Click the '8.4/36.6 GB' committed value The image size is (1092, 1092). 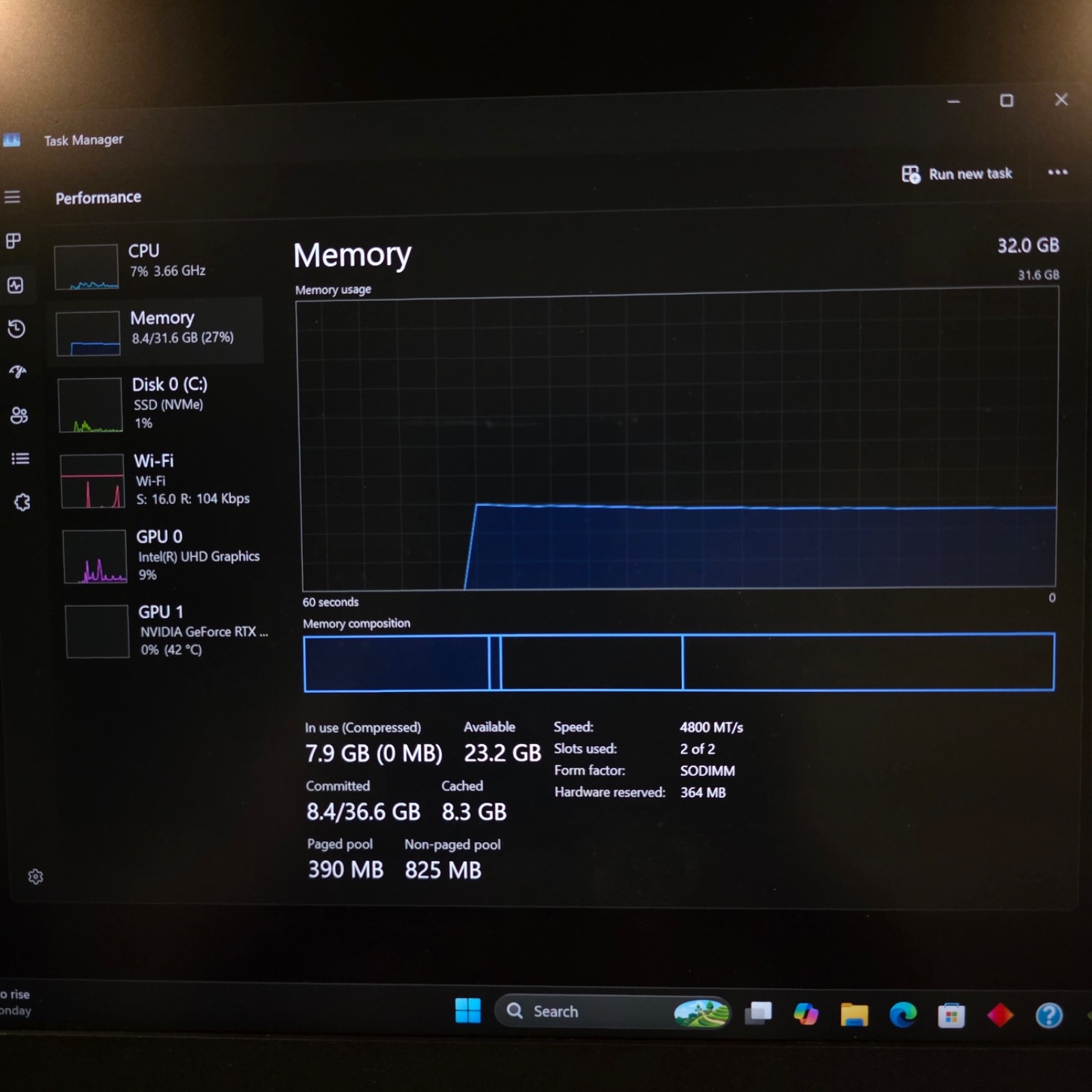[x=363, y=811]
